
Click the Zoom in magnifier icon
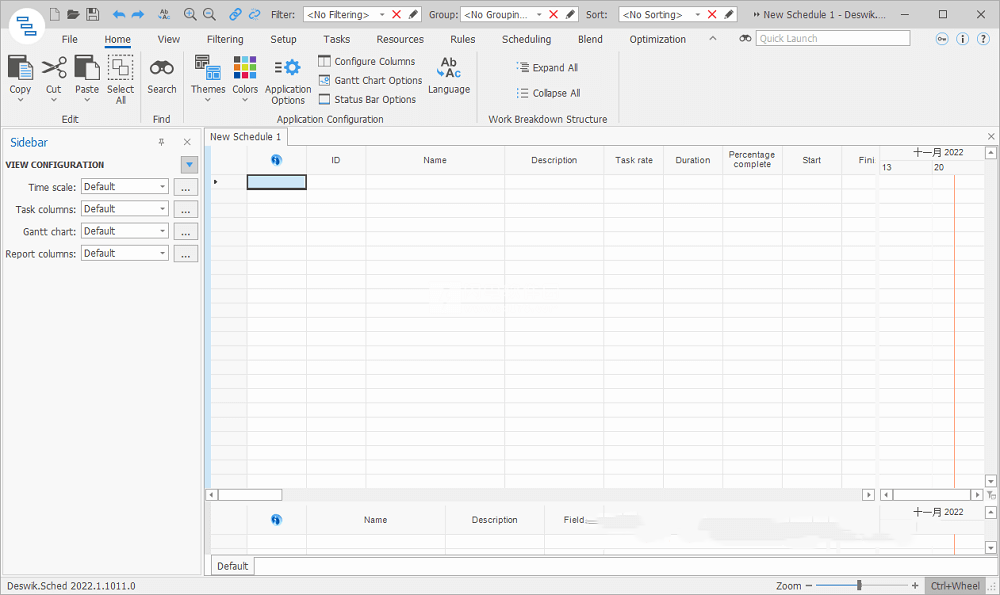pyautogui.click(x=190, y=14)
